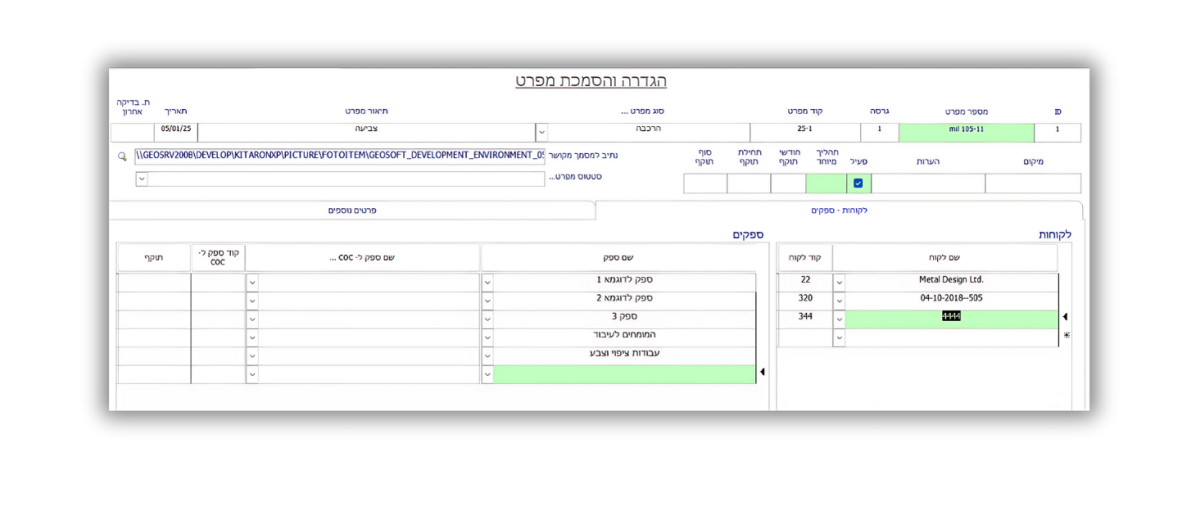Open the dropdown in the empty new customer row
The width and height of the screenshot is (1200, 507).
[x=839, y=338]
